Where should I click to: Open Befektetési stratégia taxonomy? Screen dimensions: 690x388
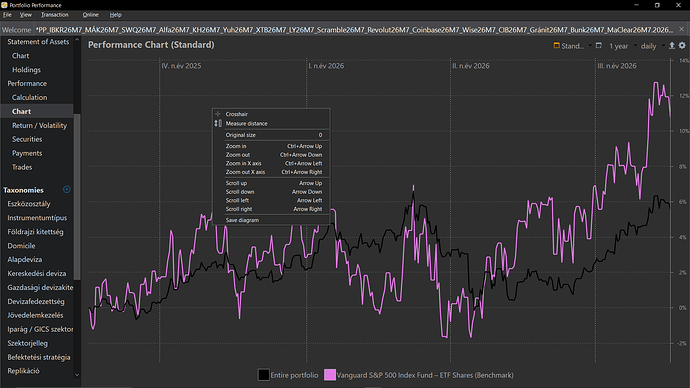point(39,357)
